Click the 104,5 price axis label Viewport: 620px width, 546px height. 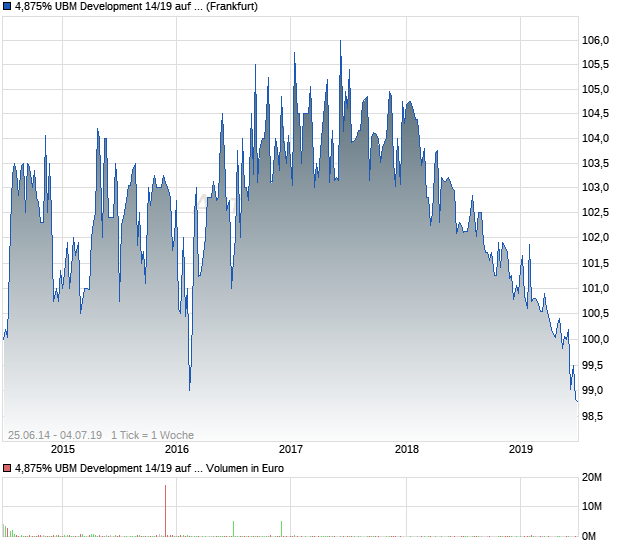[x=595, y=114]
